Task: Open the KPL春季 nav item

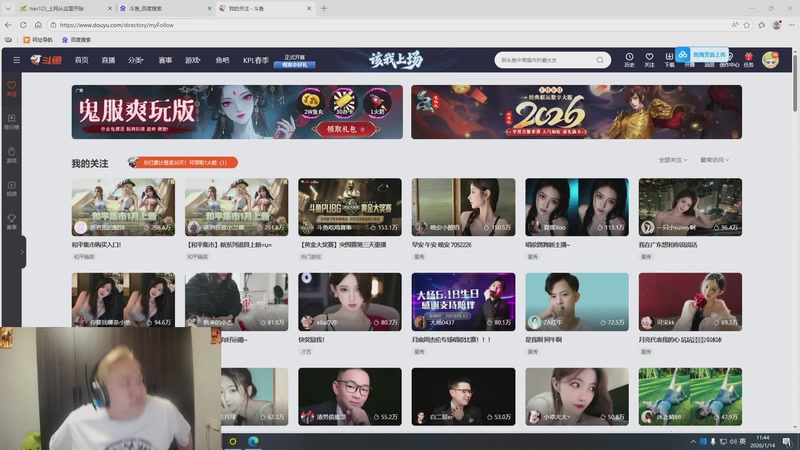Action: pyautogui.click(x=256, y=60)
